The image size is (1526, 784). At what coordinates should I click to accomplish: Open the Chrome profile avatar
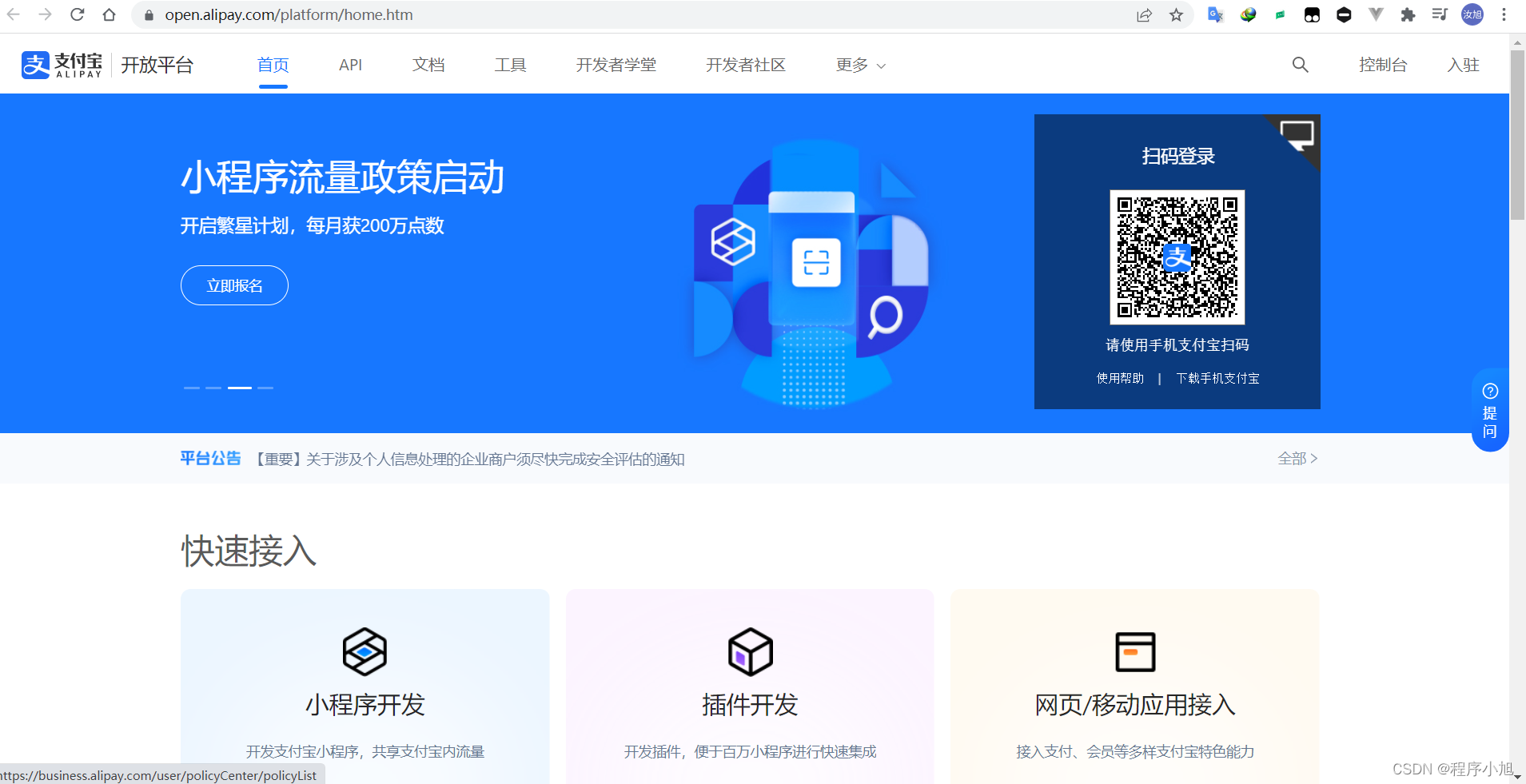click(x=1472, y=14)
